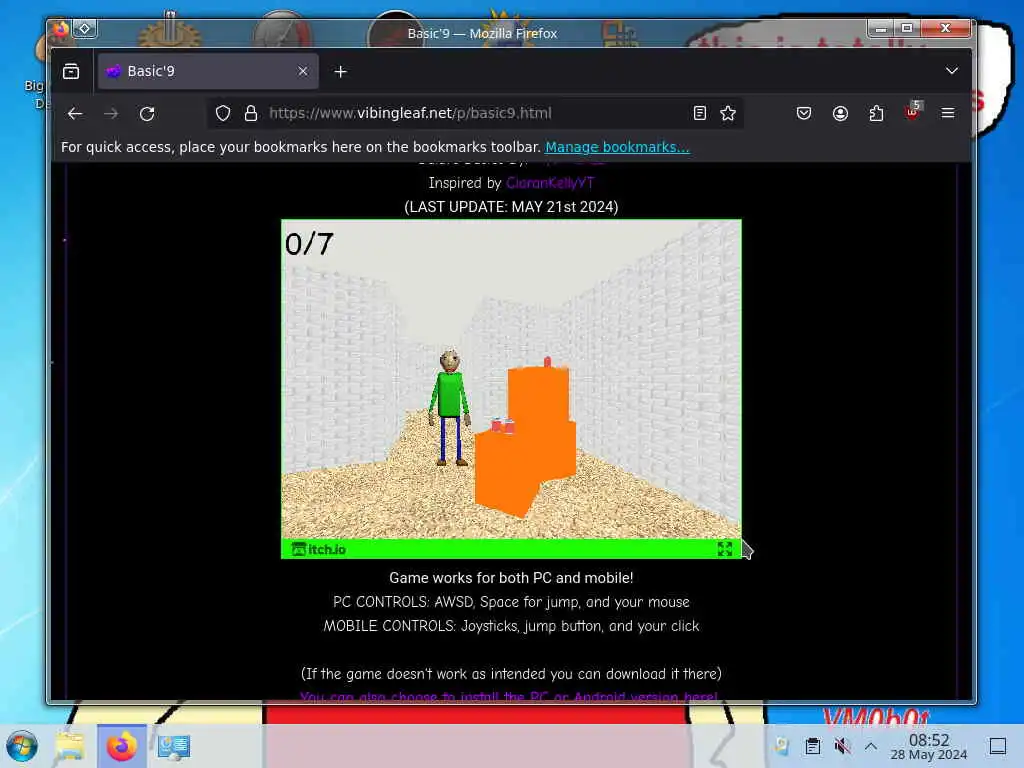1024x768 pixels.
Task: Open the tracking protection shield icon
Action: pos(223,114)
